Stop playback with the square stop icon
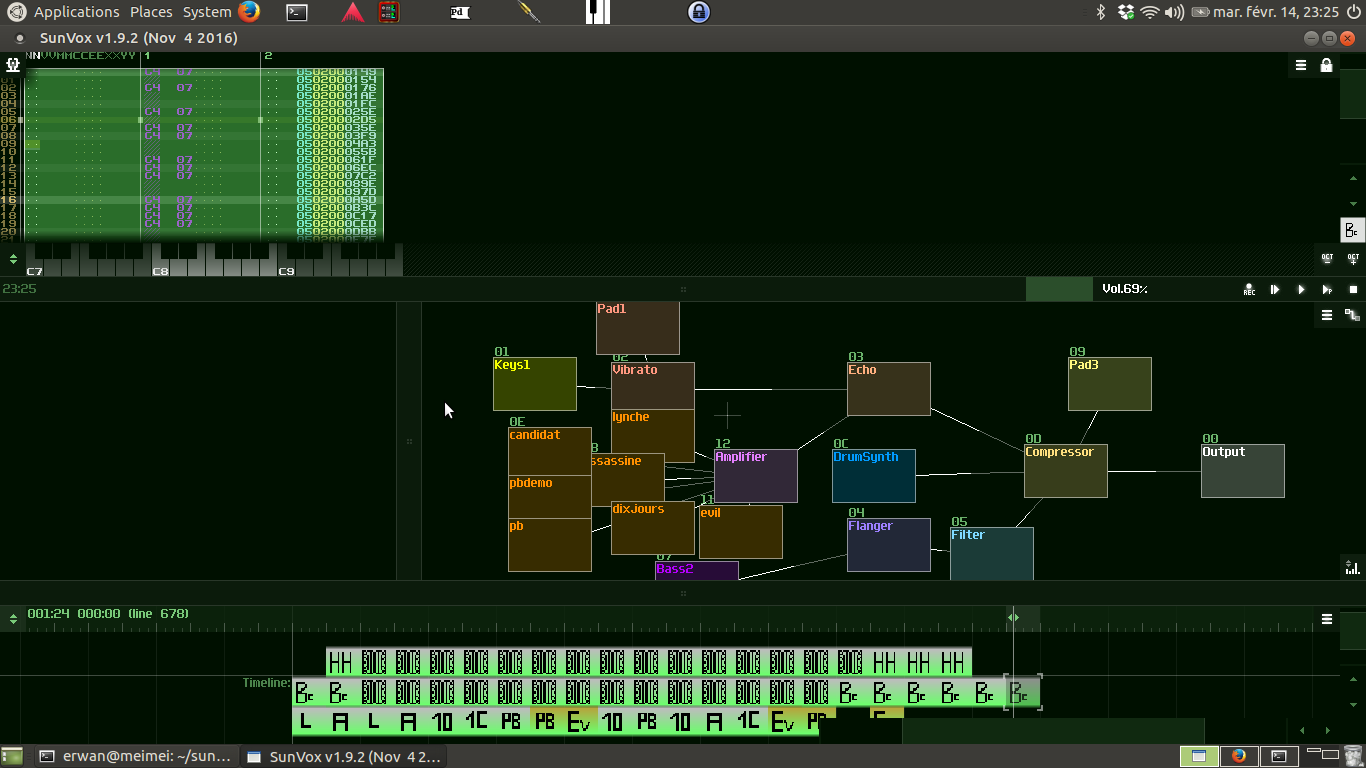This screenshot has height=768, width=1366. coord(1353,289)
